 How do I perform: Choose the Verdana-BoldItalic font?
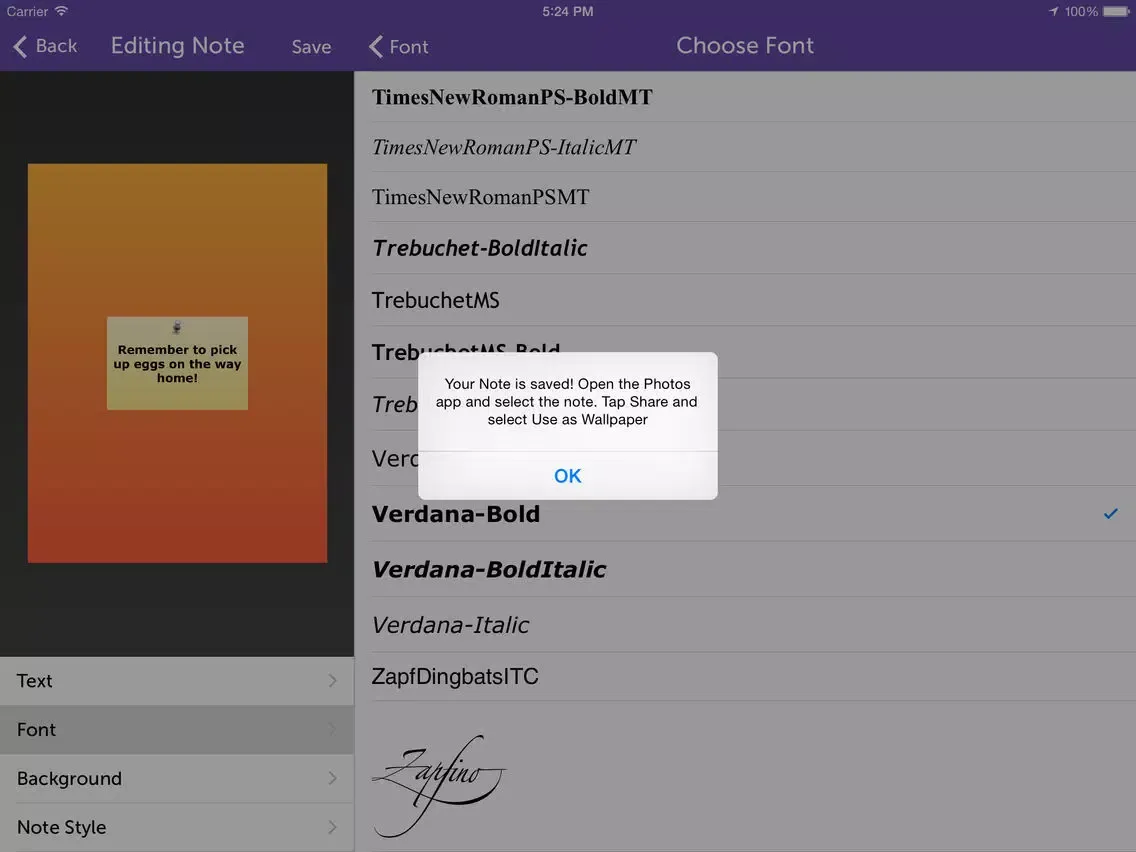tap(745, 569)
